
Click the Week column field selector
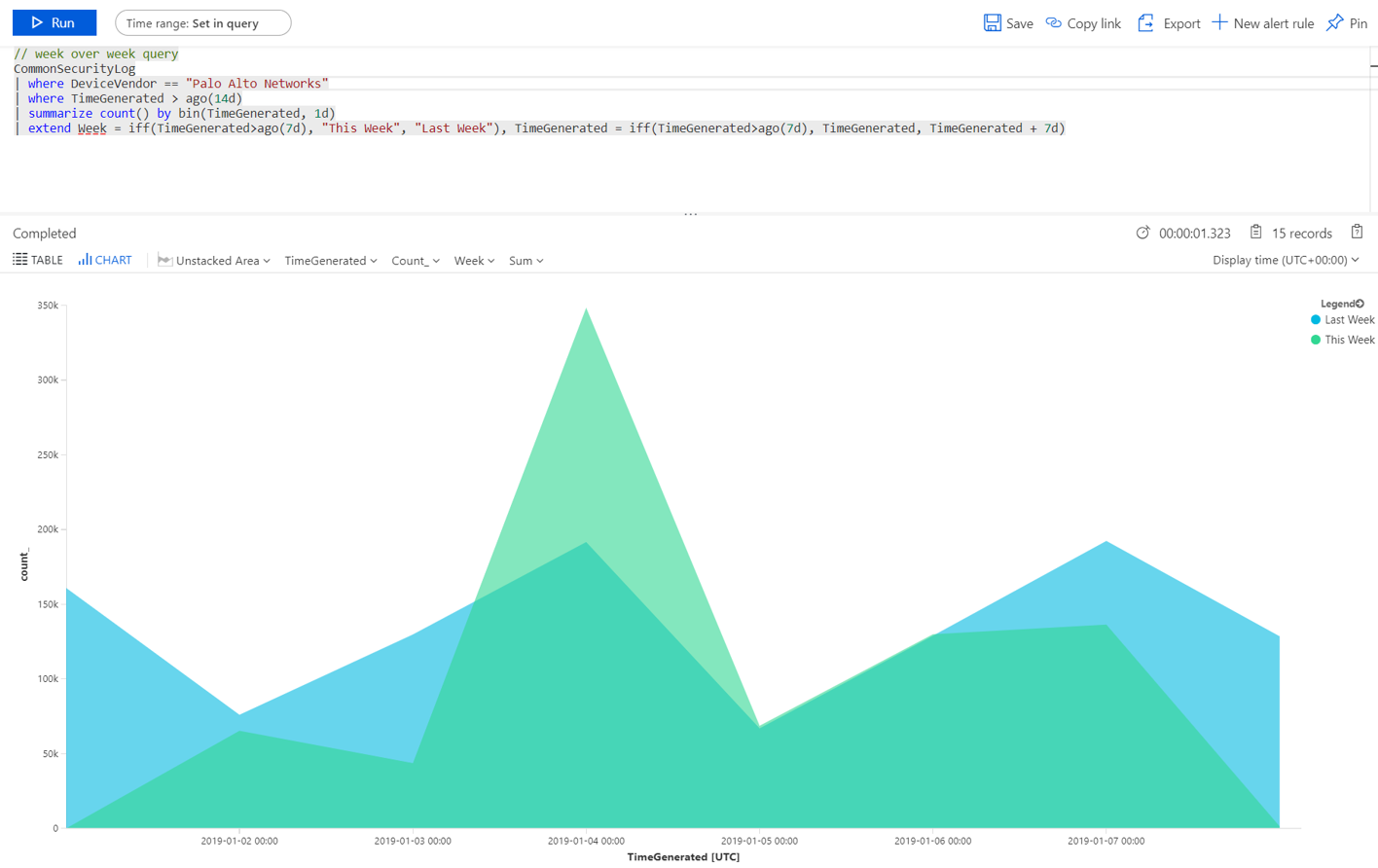point(473,260)
